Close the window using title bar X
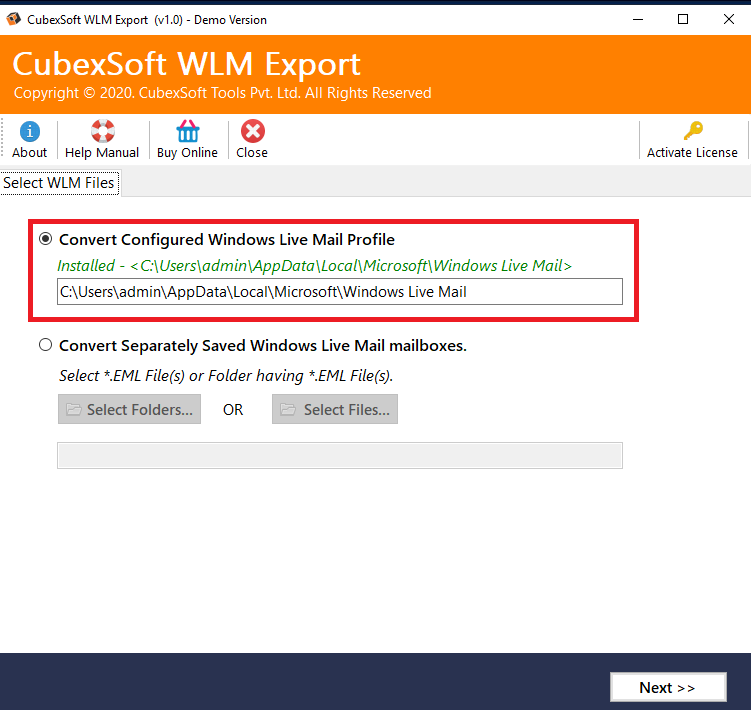This screenshot has height=710, width=751. coord(728,19)
